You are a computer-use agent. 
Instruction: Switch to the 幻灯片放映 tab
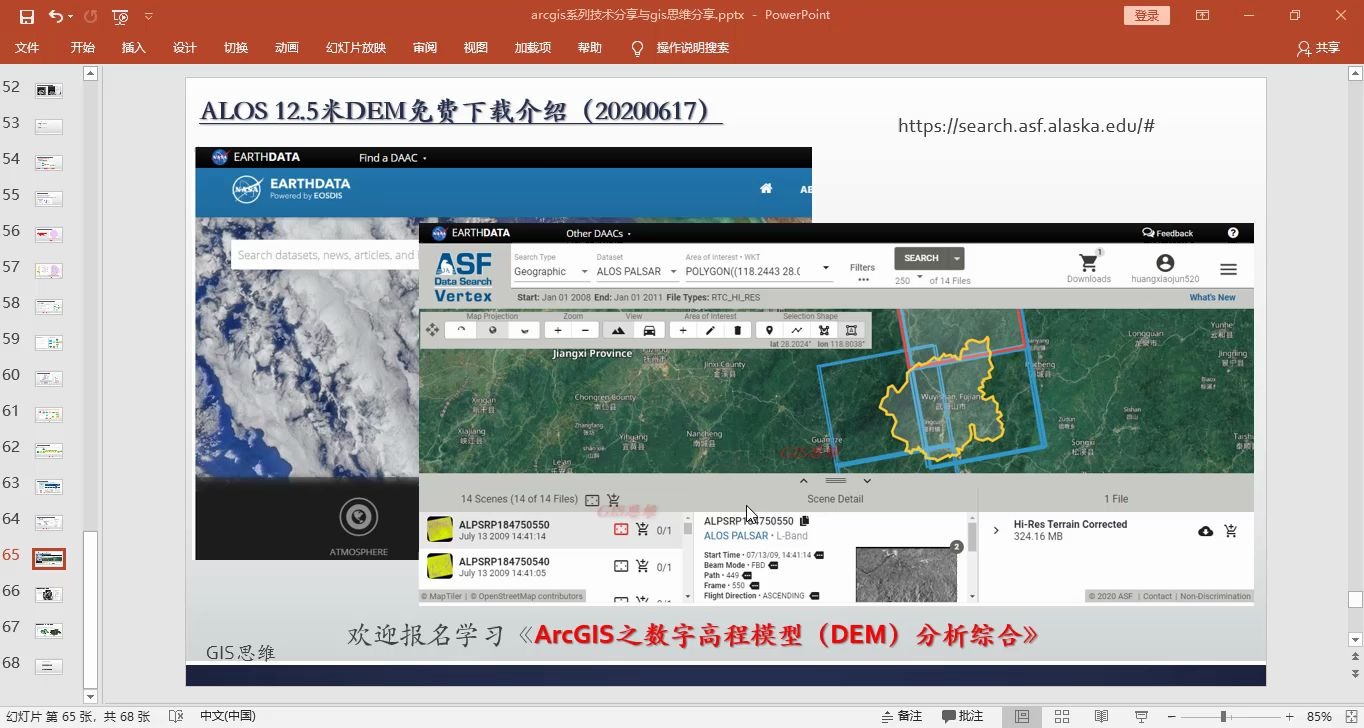pyautogui.click(x=355, y=48)
